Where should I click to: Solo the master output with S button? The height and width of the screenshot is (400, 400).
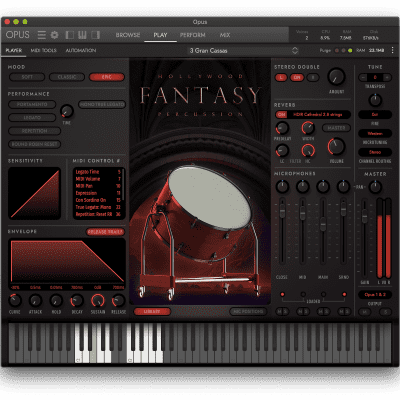[x=386, y=312]
